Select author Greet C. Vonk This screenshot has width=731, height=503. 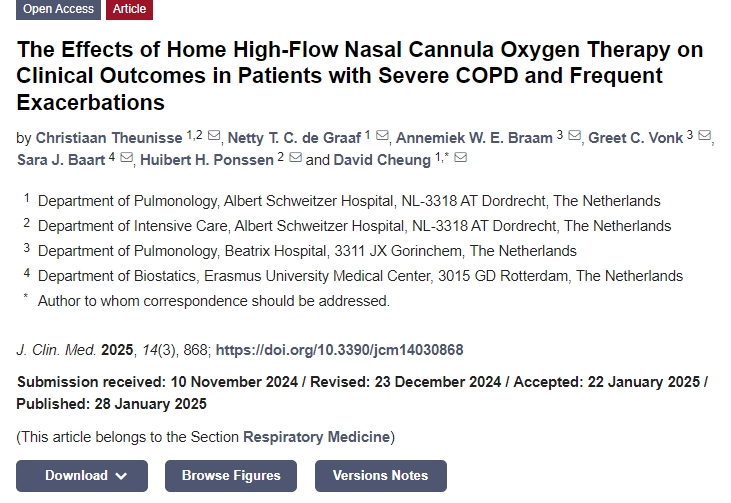(x=635, y=137)
